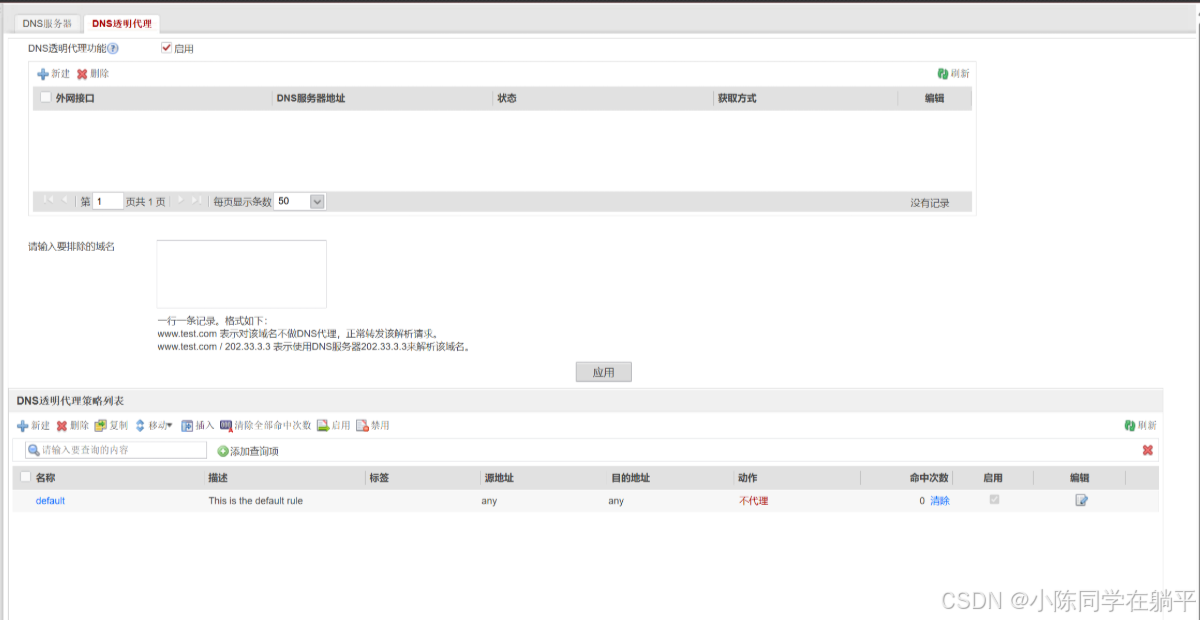This screenshot has width=1200, height=620.
Task: Go to the previous page in pagination
Action: [x=65, y=201]
